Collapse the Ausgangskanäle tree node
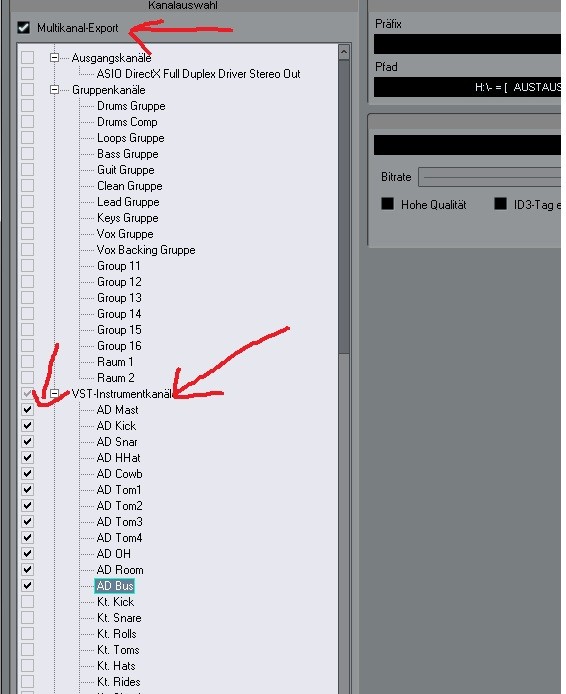The height and width of the screenshot is (694, 566). point(54,58)
